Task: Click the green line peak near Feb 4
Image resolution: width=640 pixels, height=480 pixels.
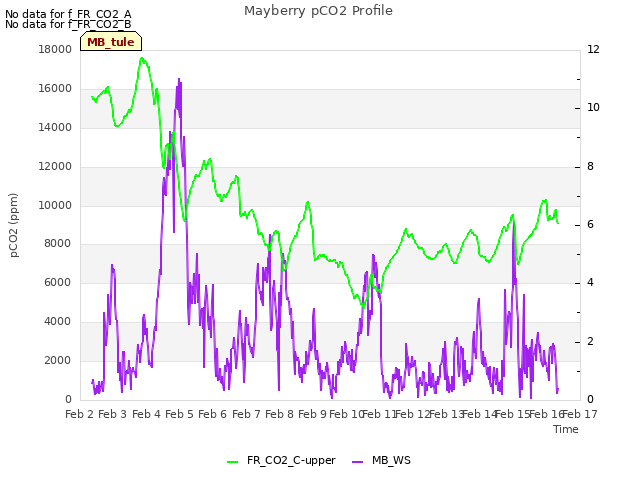Action: point(142,58)
